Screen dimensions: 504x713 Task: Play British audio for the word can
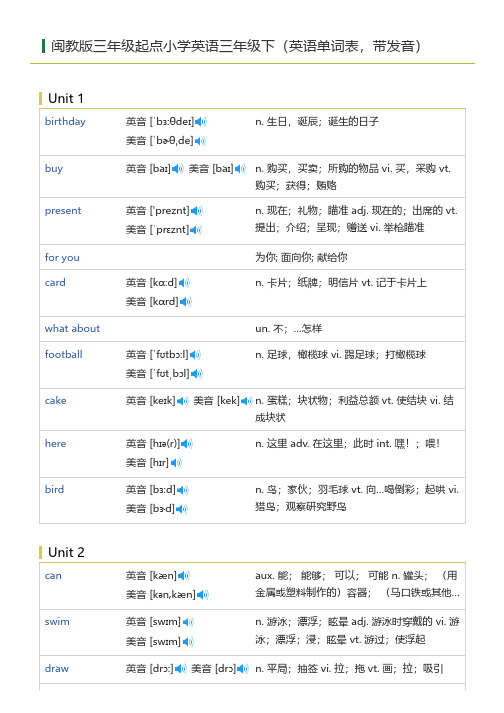(183, 576)
